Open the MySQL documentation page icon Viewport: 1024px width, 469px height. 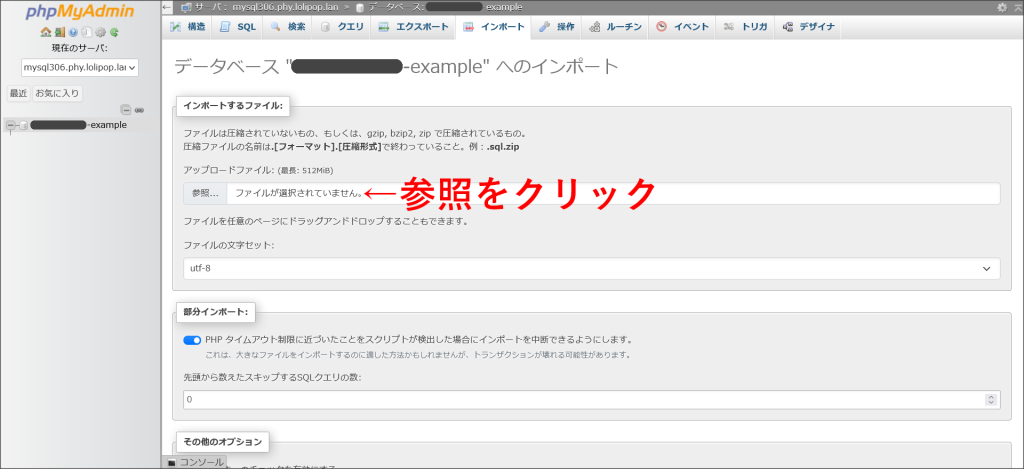[x=86, y=32]
